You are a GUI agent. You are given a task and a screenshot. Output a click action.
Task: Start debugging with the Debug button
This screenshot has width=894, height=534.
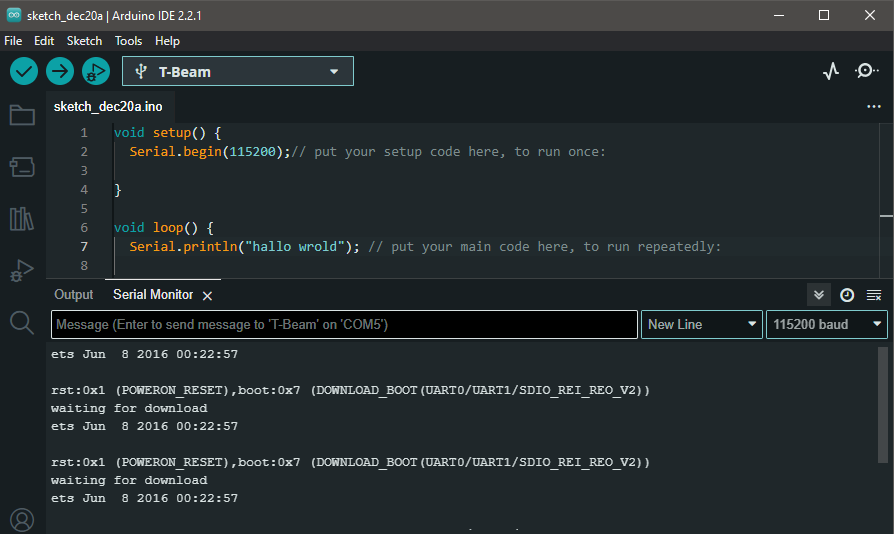pyautogui.click(x=96, y=71)
